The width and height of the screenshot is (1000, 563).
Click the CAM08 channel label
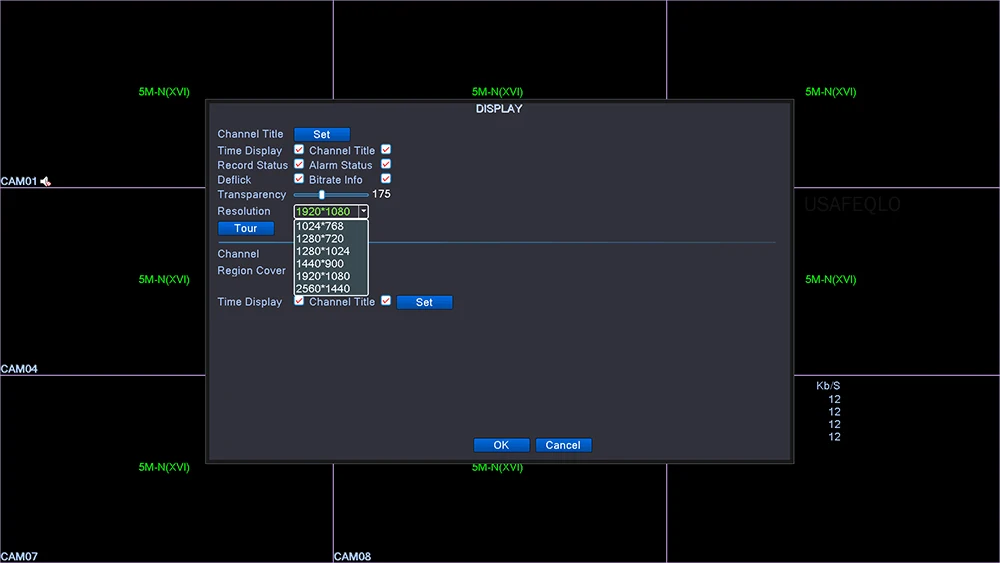pyautogui.click(x=352, y=556)
